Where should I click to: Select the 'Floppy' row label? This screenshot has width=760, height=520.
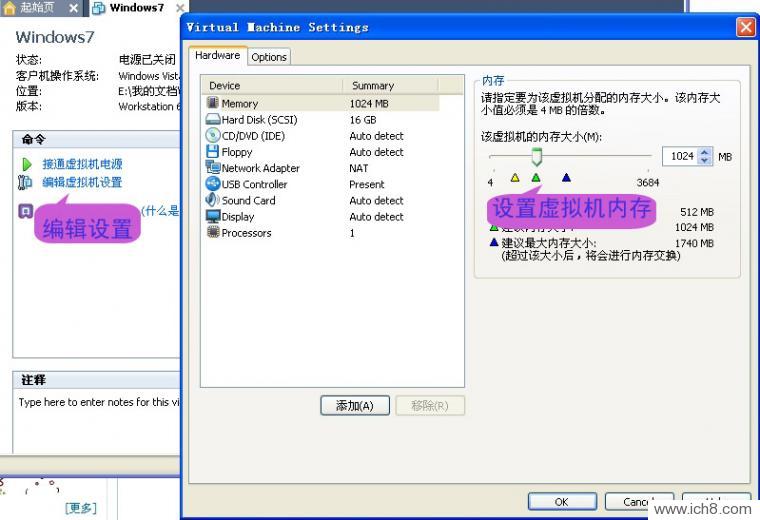[237, 152]
